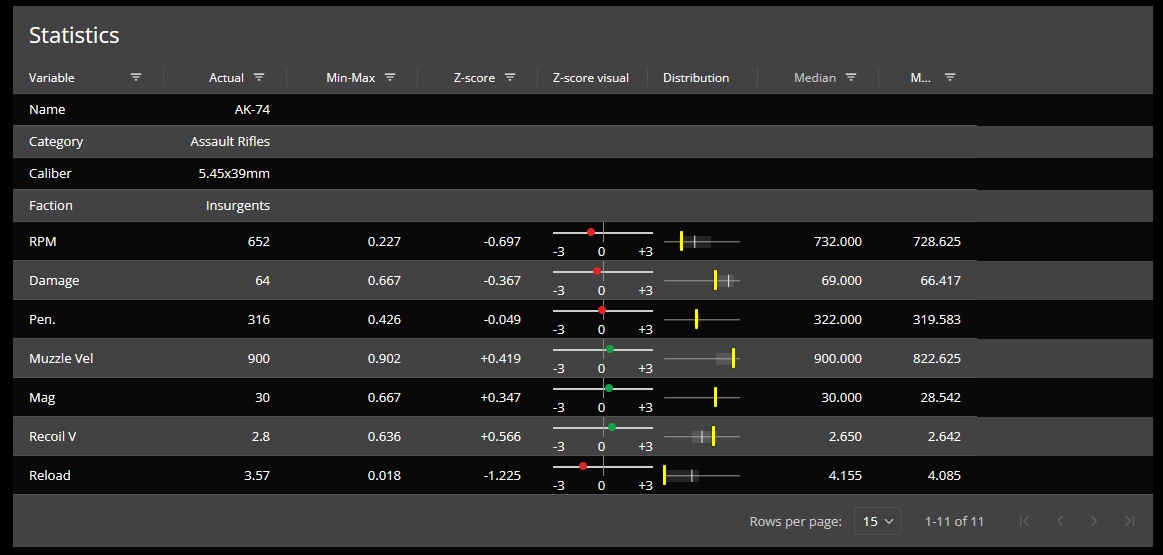1163x555 pixels.
Task: Open Rows per page dropdown showing 15
Action: click(877, 521)
